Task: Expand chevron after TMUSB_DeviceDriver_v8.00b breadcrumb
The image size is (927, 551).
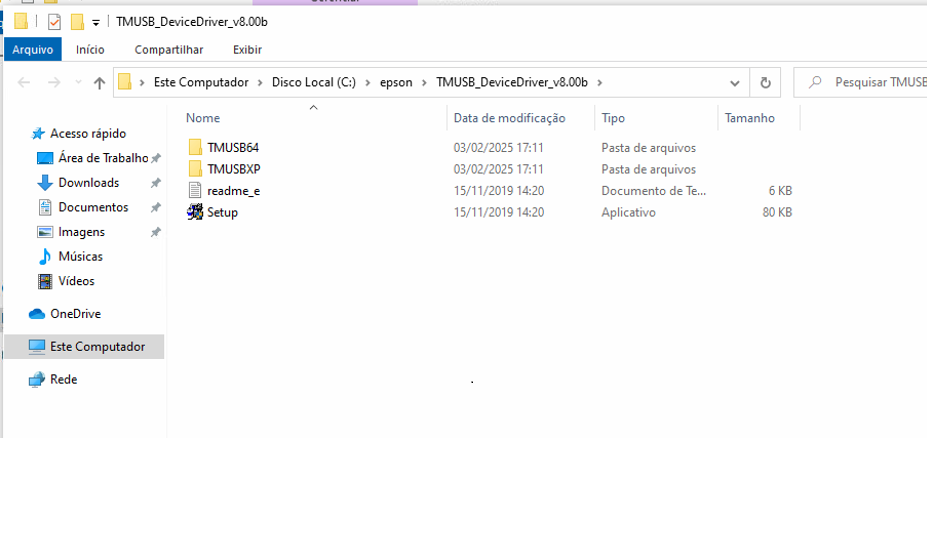Action: point(599,83)
